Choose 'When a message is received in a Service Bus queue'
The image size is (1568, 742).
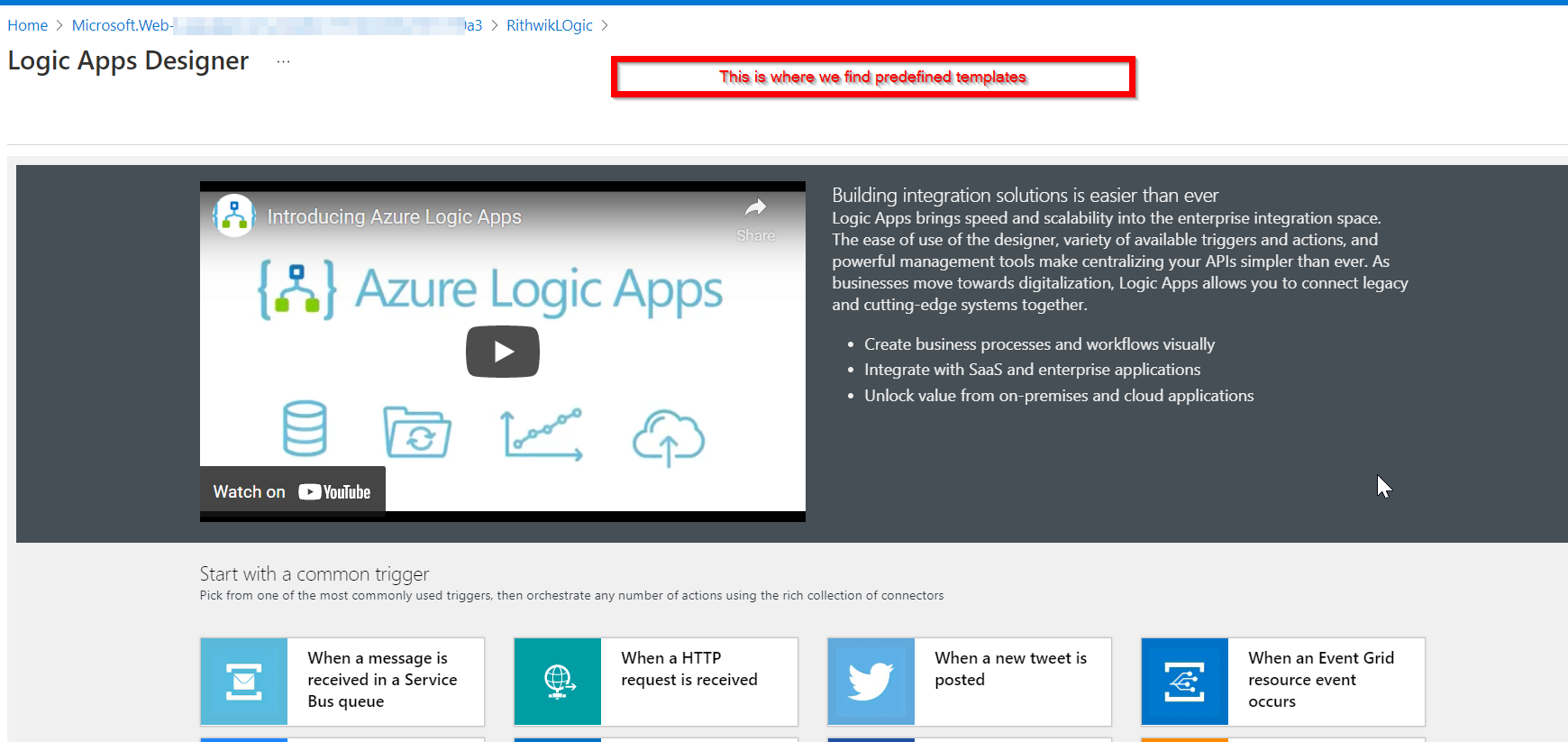(342, 682)
